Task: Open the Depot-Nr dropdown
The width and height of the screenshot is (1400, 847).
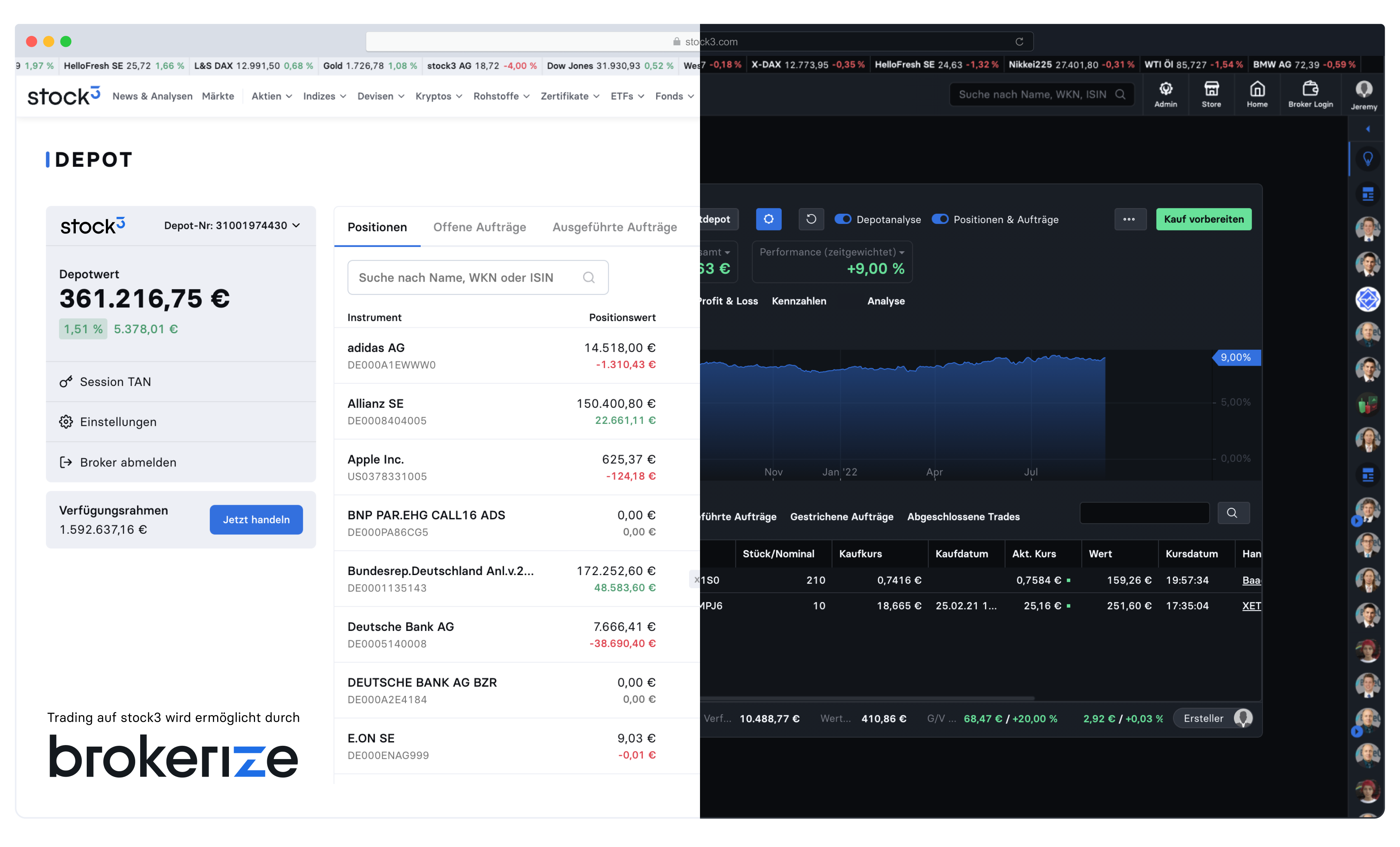Action: (232, 226)
